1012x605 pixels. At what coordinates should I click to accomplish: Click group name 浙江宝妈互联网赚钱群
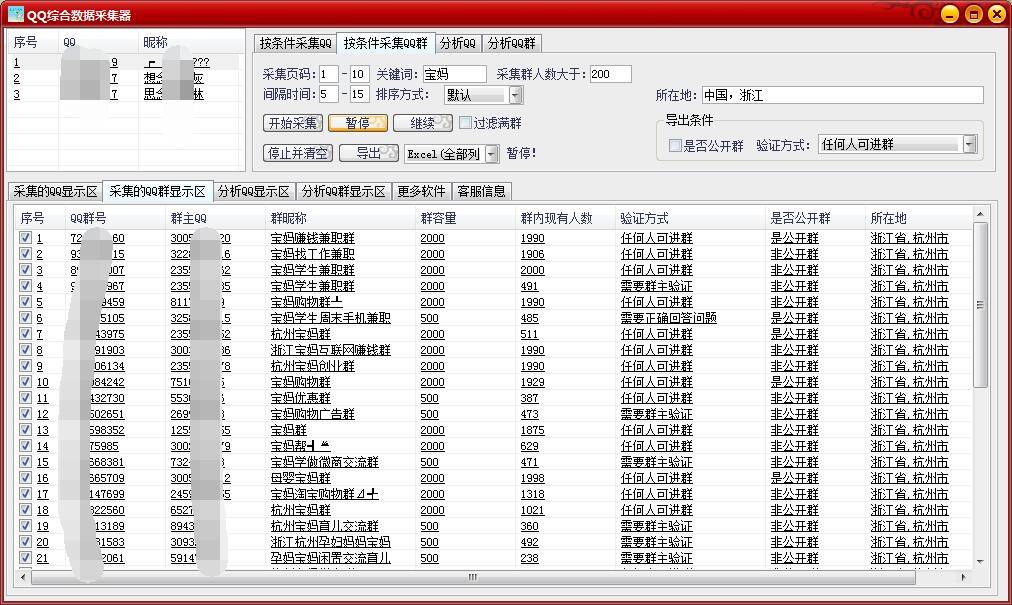[x=330, y=350]
